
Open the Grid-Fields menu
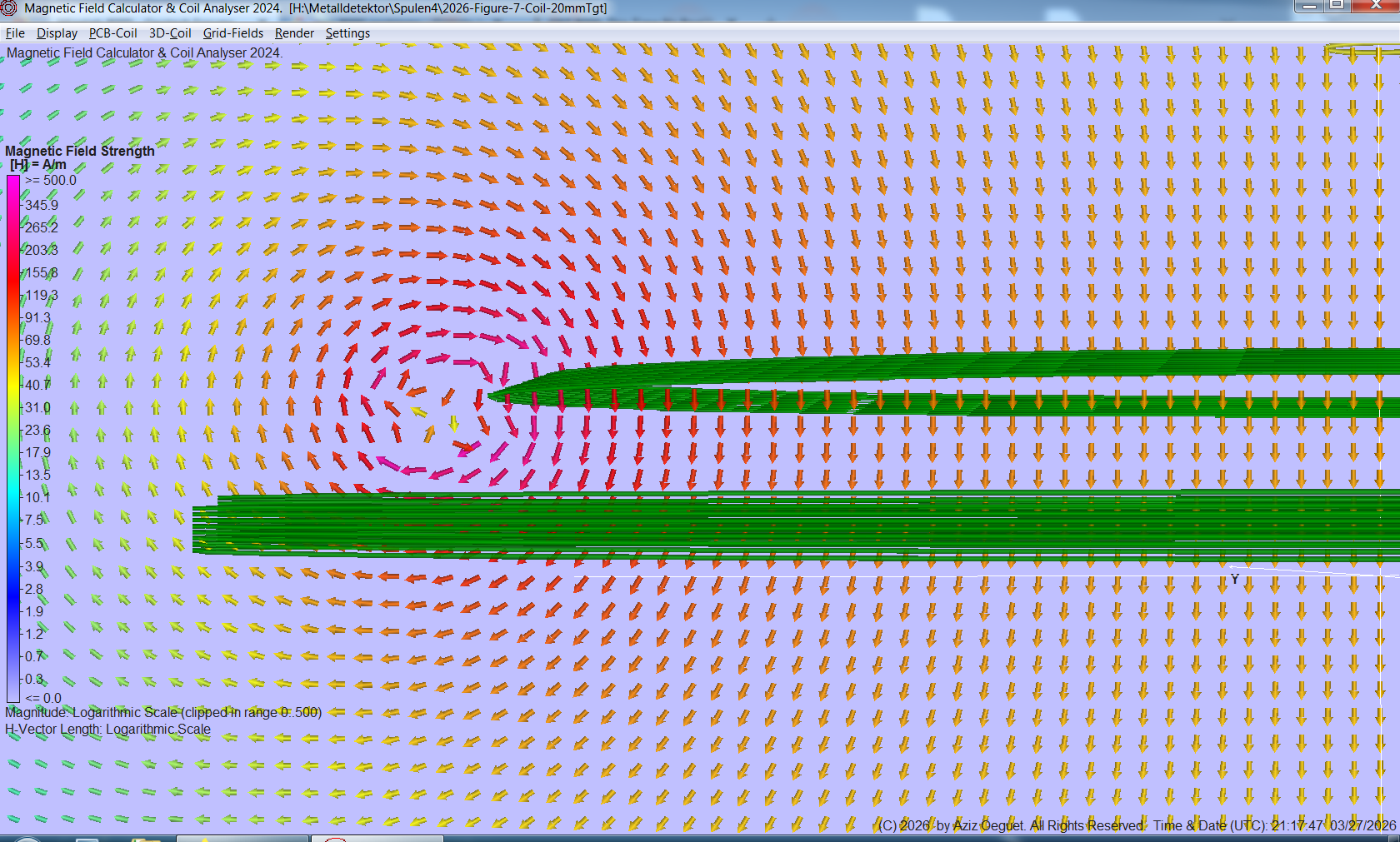[x=234, y=33]
